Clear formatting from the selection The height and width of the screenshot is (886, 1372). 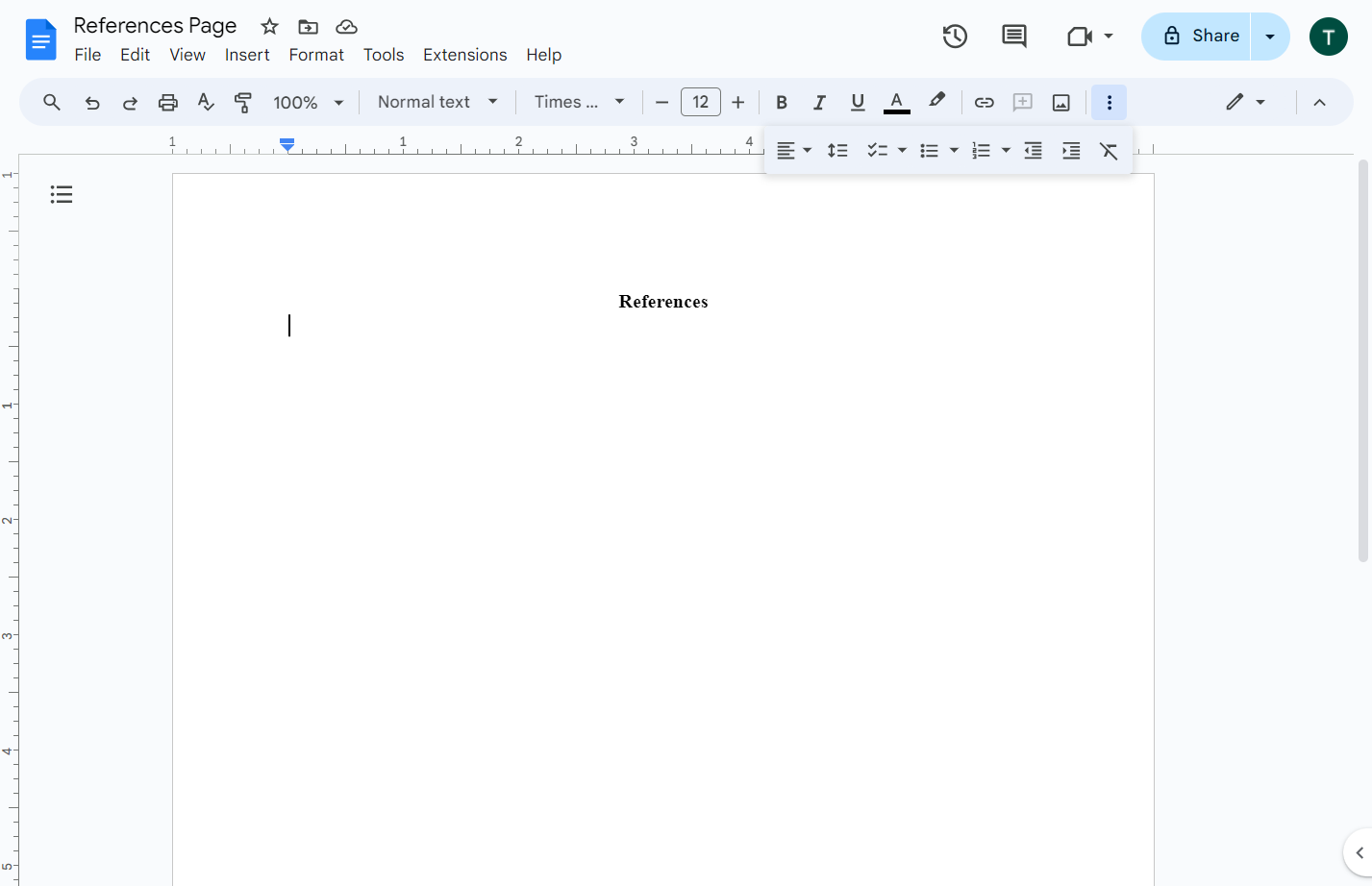pyautogui.click(x=1109, y=151)
